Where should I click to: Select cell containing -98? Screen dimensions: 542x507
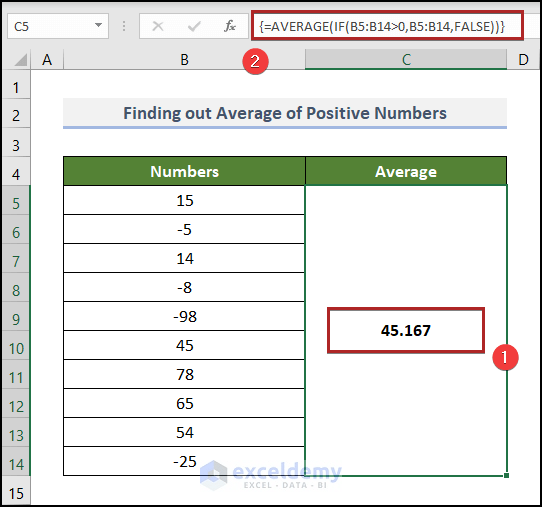pos(184,317)
